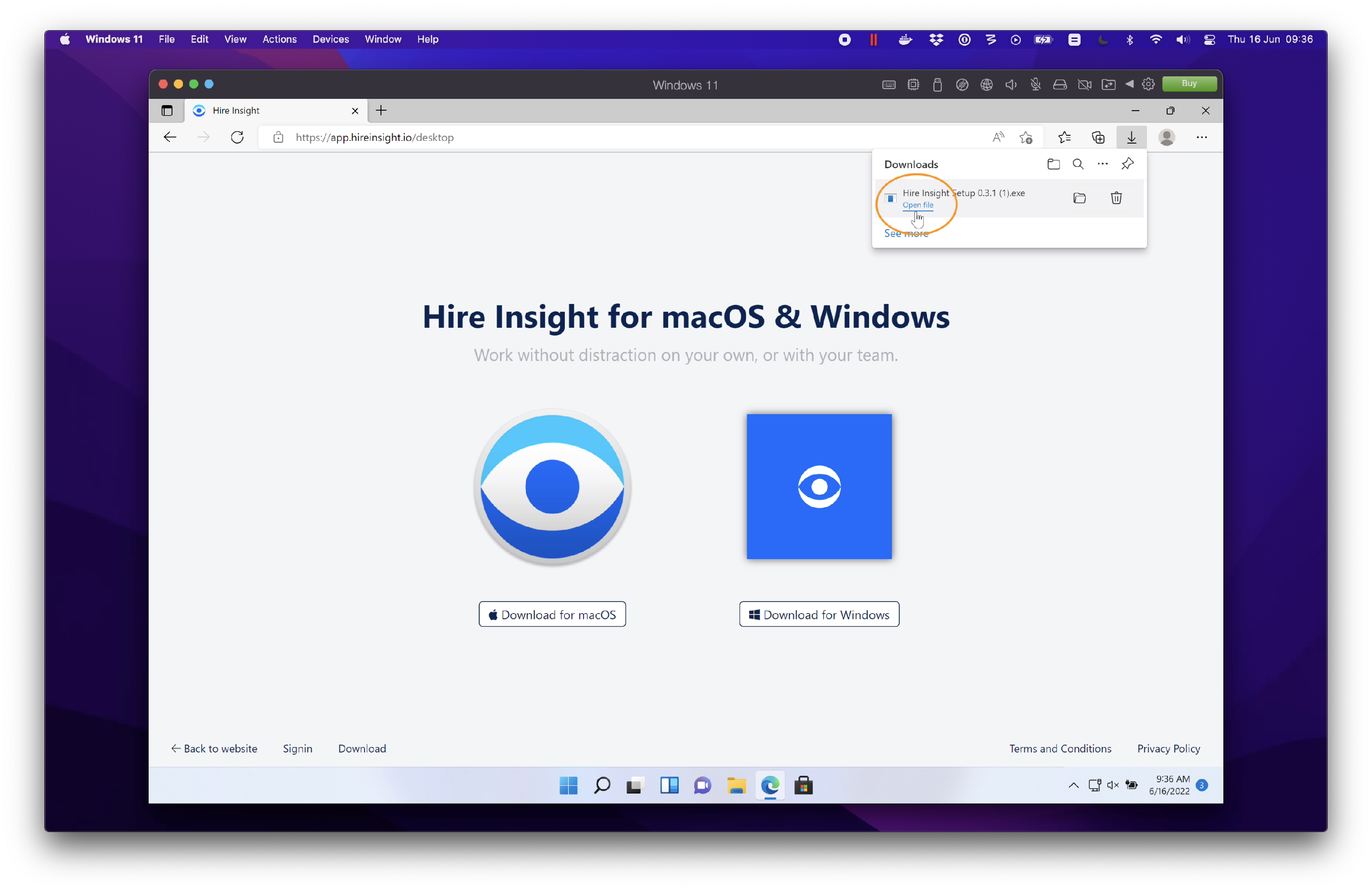Screen dimensions: 1372x891
Task: Click the Download for Windows button
Action: point(819,614)
